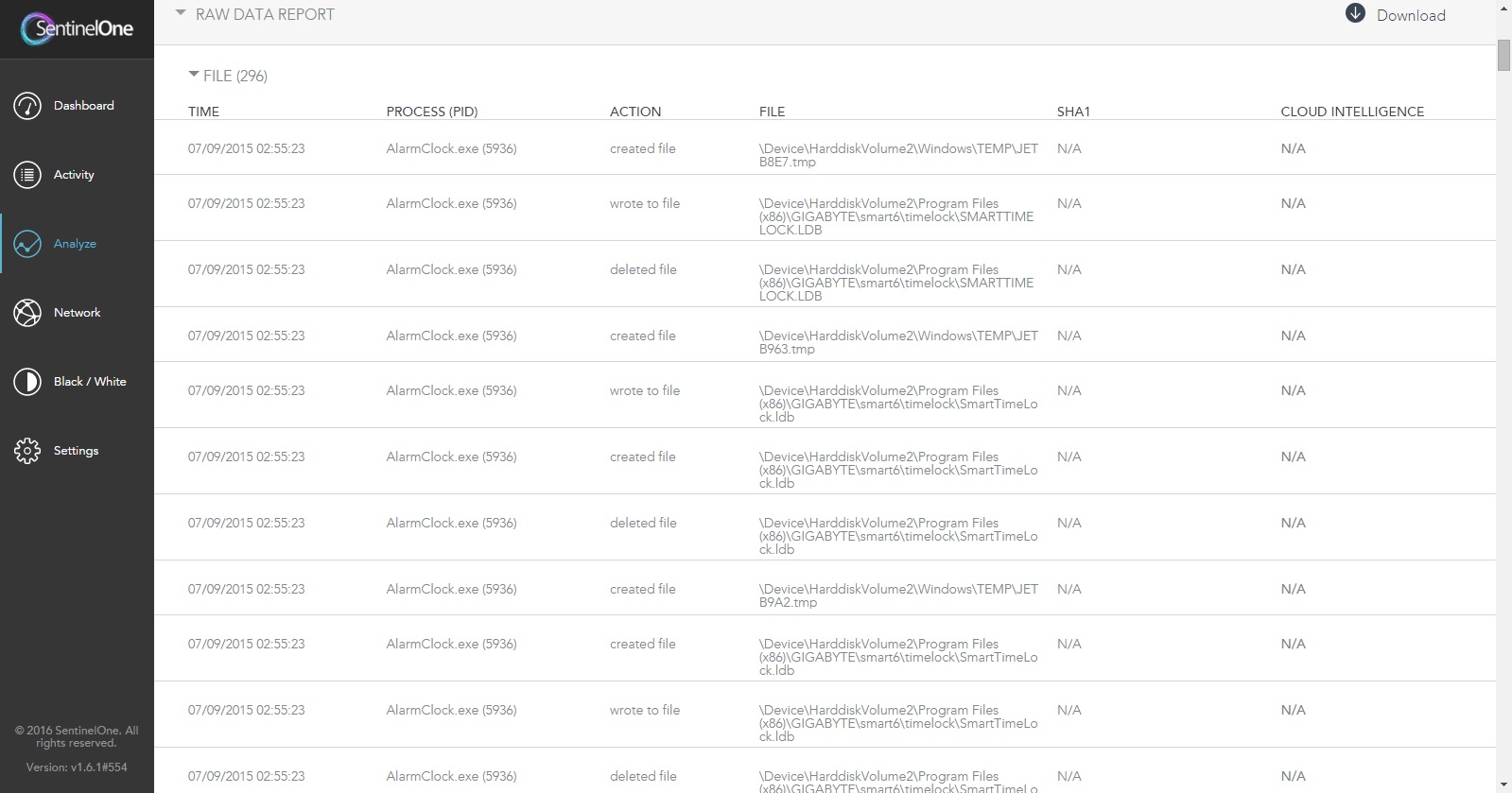Collapse the RAW DATA REPORT section
The width and height of the screenshot is (1512, 793).
point(181,13)
